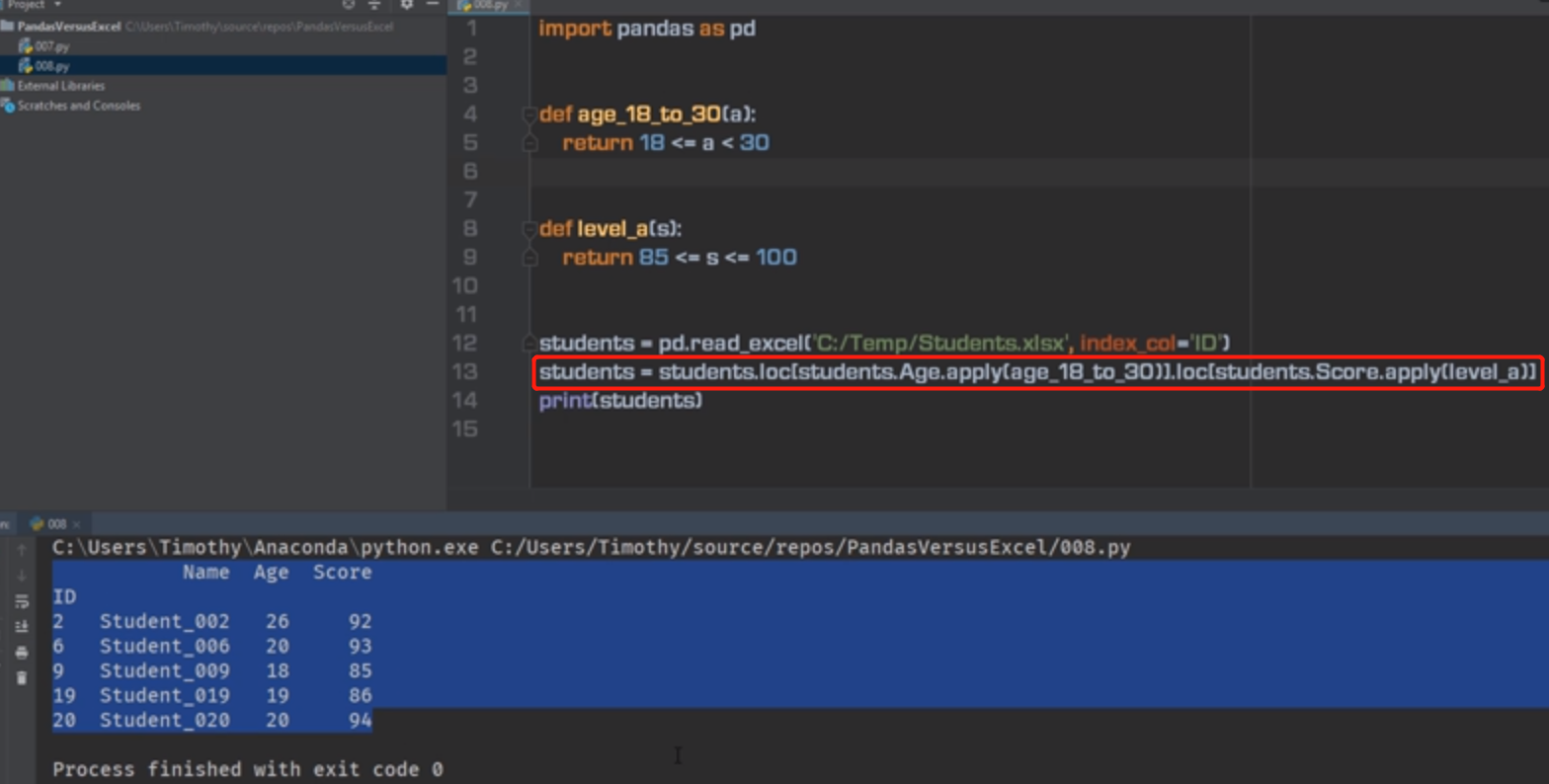Click 'Age' column header in console output
Image resolution: width=1549 pixels, height=784 pixels.
(x=271, y=573)
